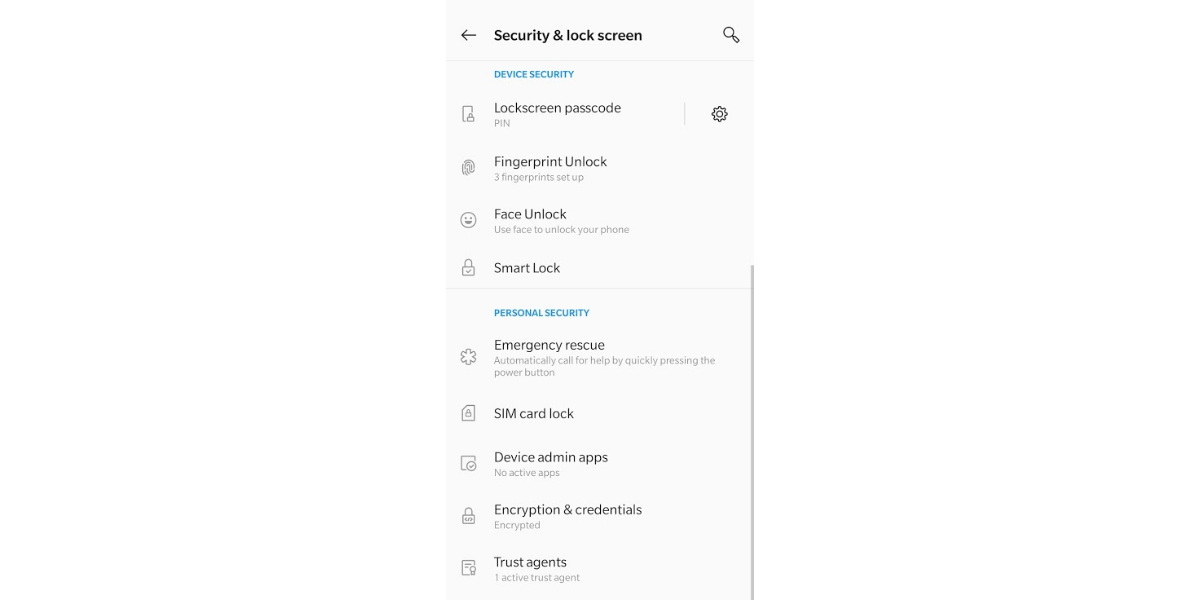Click the SIM card lock icon
Image resolution: width=1200 pixels, height=600 pixels.
coord(468,412)
